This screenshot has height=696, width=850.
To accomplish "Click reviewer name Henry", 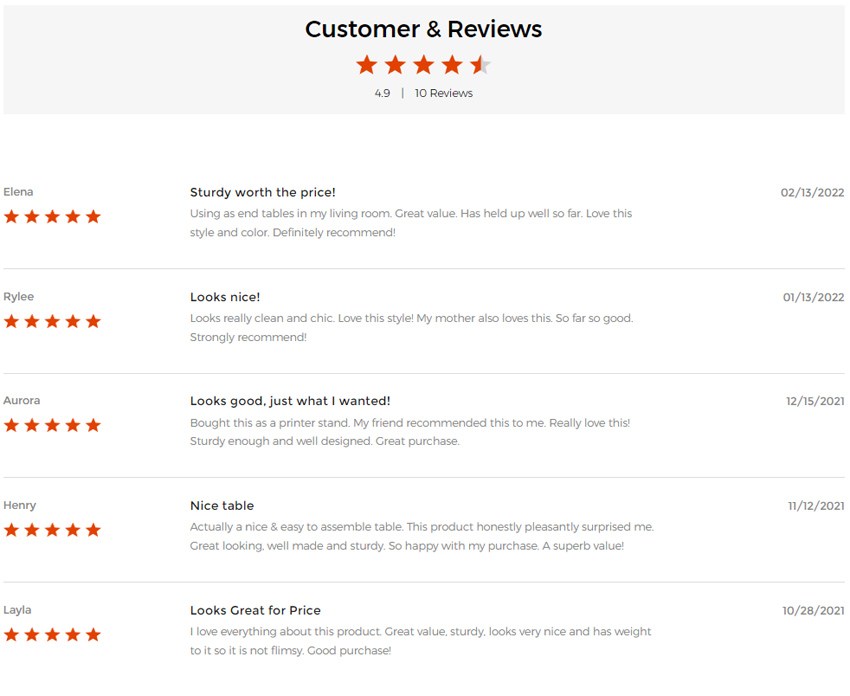I will pyautogui.click(x=20, y=506).
